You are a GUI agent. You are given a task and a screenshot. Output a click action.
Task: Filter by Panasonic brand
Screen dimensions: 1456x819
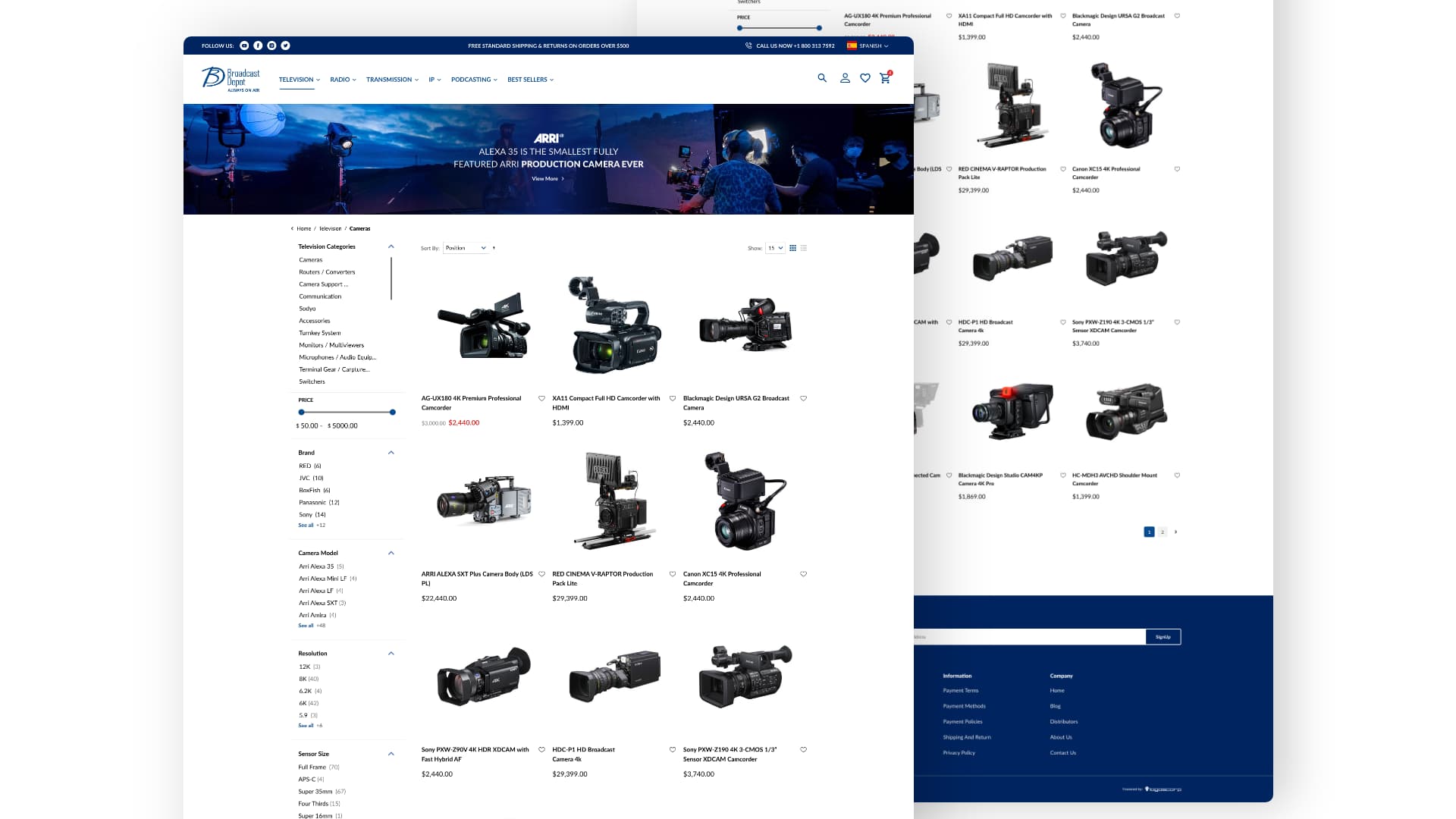[x=319, y=503]
